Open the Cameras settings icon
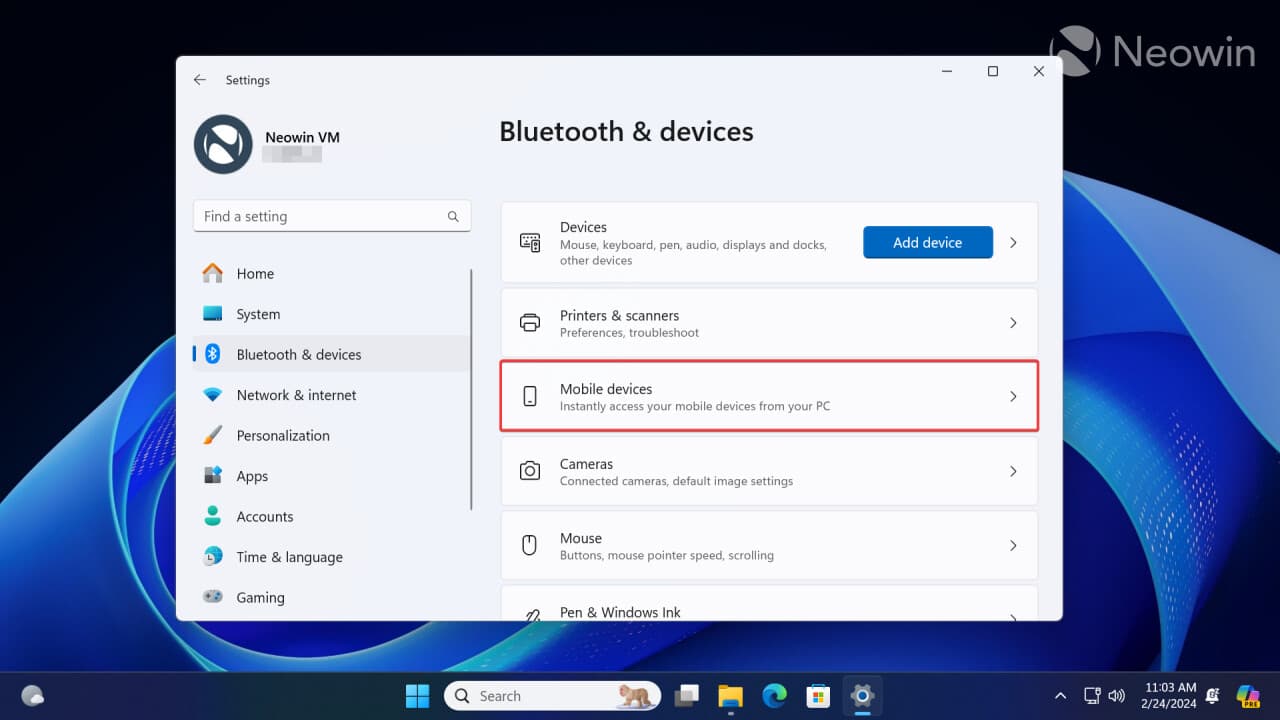Viewport: 1280px width, 720px height. (529, 470)
